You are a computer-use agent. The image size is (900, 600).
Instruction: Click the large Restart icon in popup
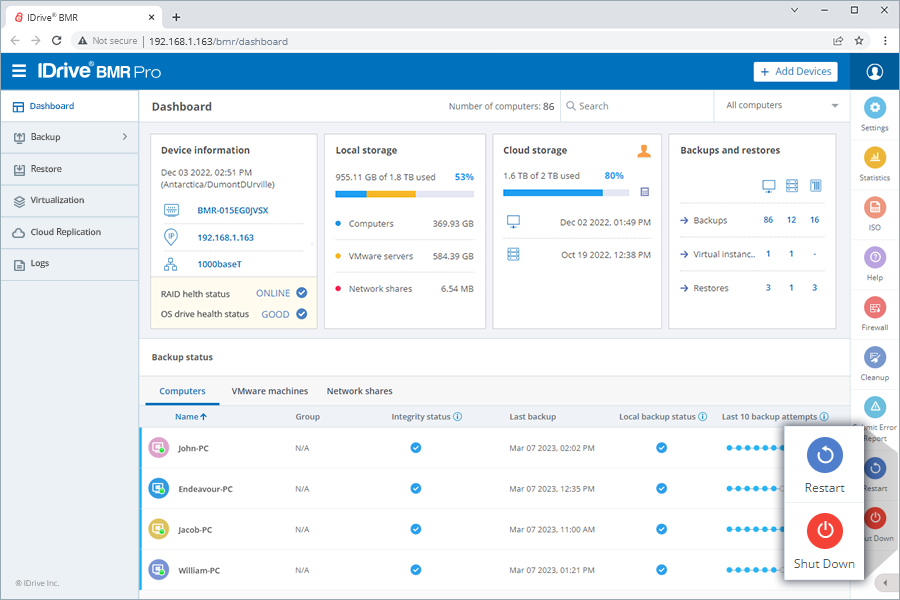point(825,455)
